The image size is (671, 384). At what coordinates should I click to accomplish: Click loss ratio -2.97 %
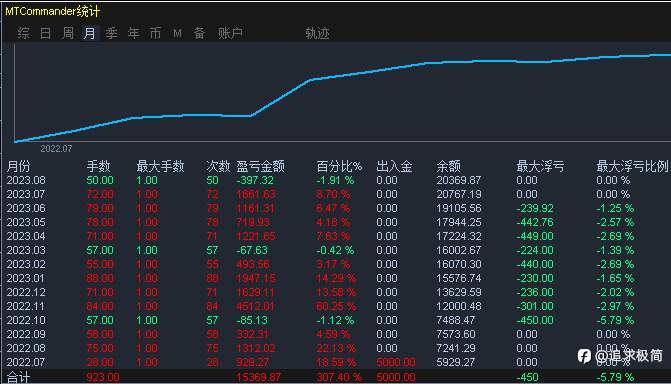click(x=615, y=306)
